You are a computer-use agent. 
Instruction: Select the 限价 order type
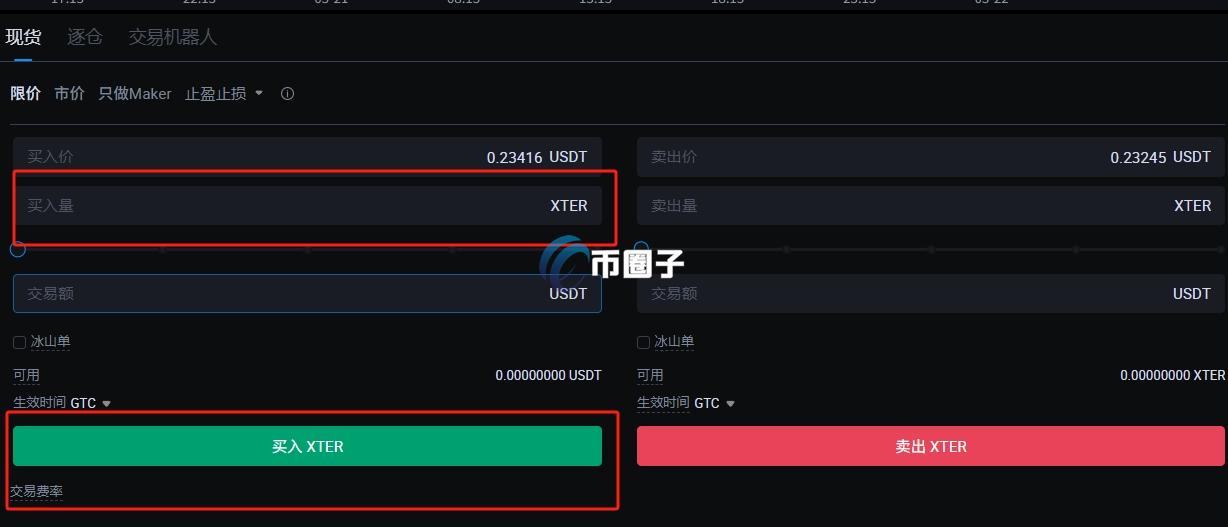(x=25, y=93)
